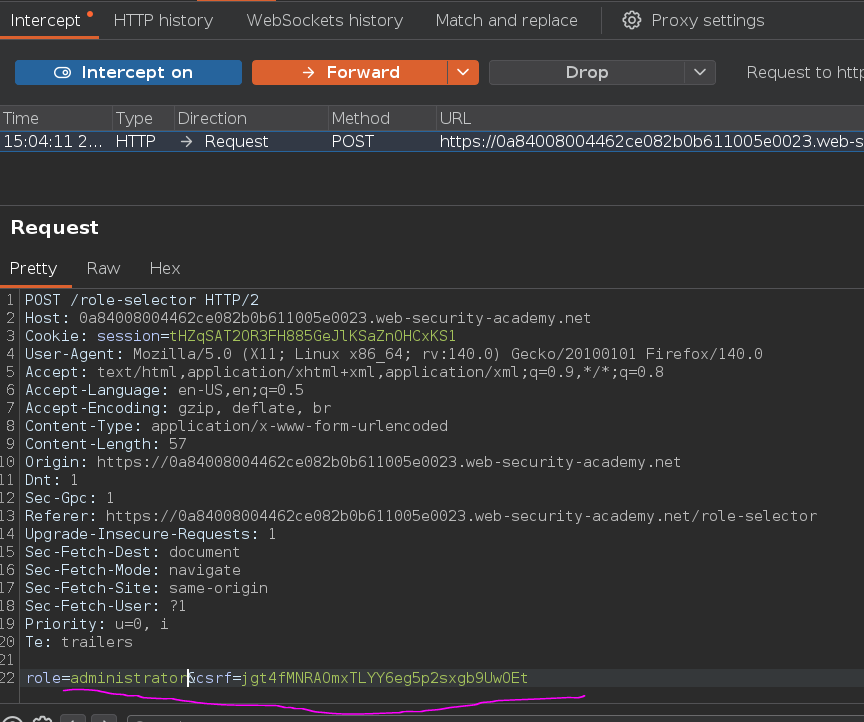Sort by the Direction column header
This screenshot has height=722, width=864.
(251, 118)
